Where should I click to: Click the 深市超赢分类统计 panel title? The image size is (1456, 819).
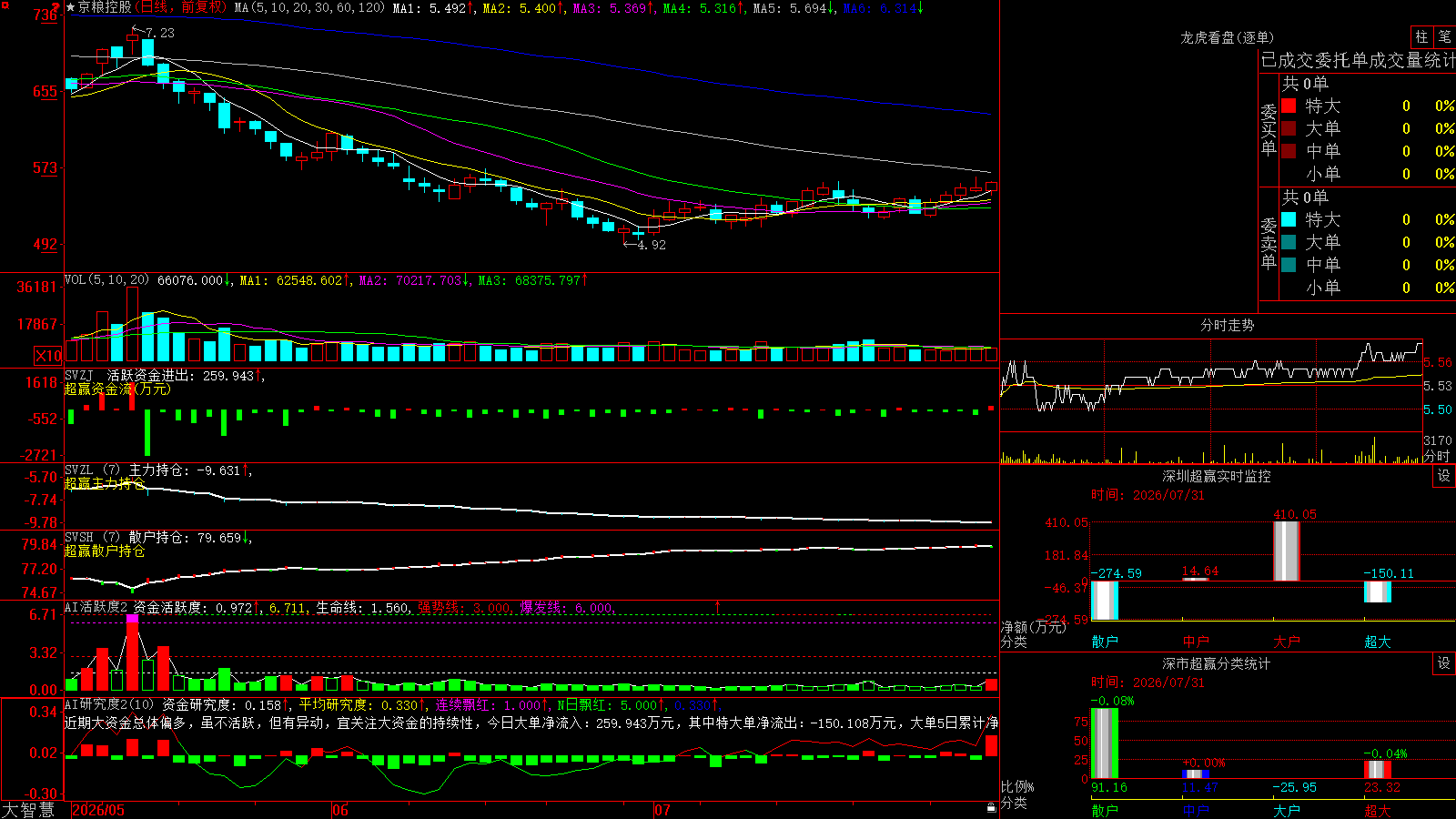point(1216,663)
